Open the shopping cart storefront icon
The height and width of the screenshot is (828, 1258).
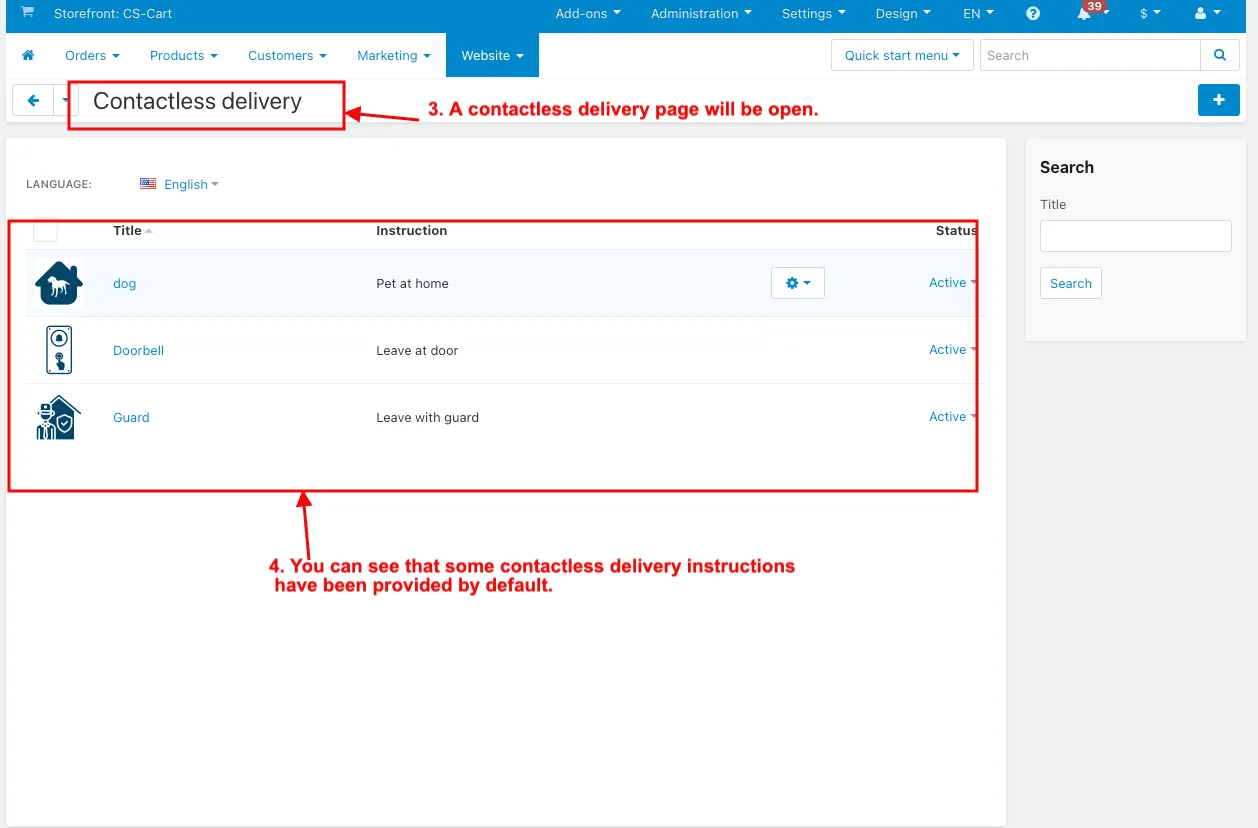(x=27, y=13)
